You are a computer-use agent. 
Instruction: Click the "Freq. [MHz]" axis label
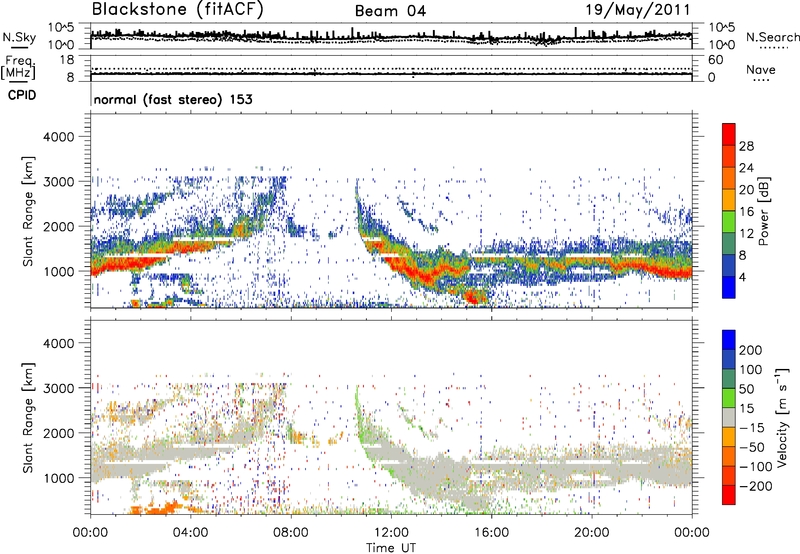(x=18, y=67)
